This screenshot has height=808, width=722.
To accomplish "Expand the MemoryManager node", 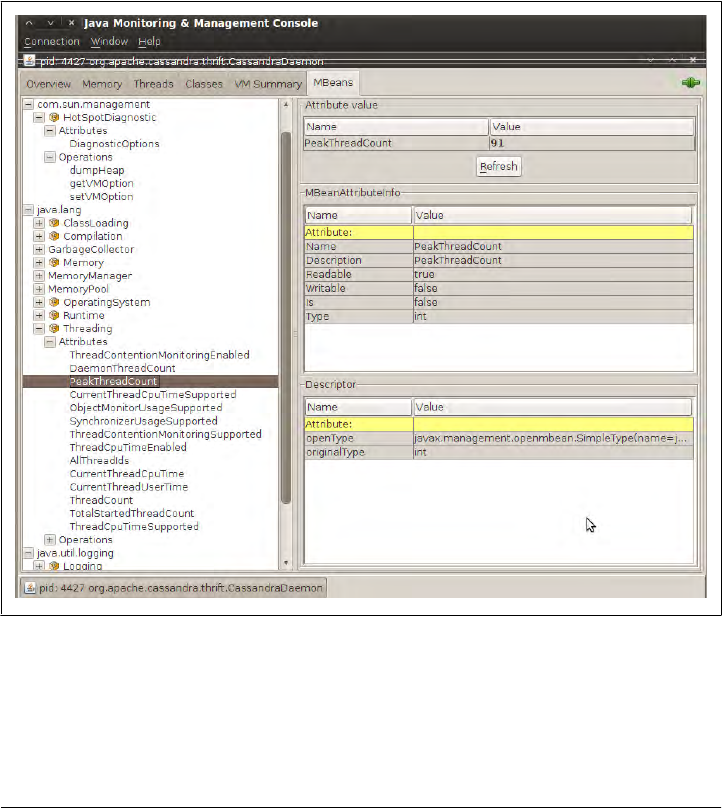I will (39, 276).
